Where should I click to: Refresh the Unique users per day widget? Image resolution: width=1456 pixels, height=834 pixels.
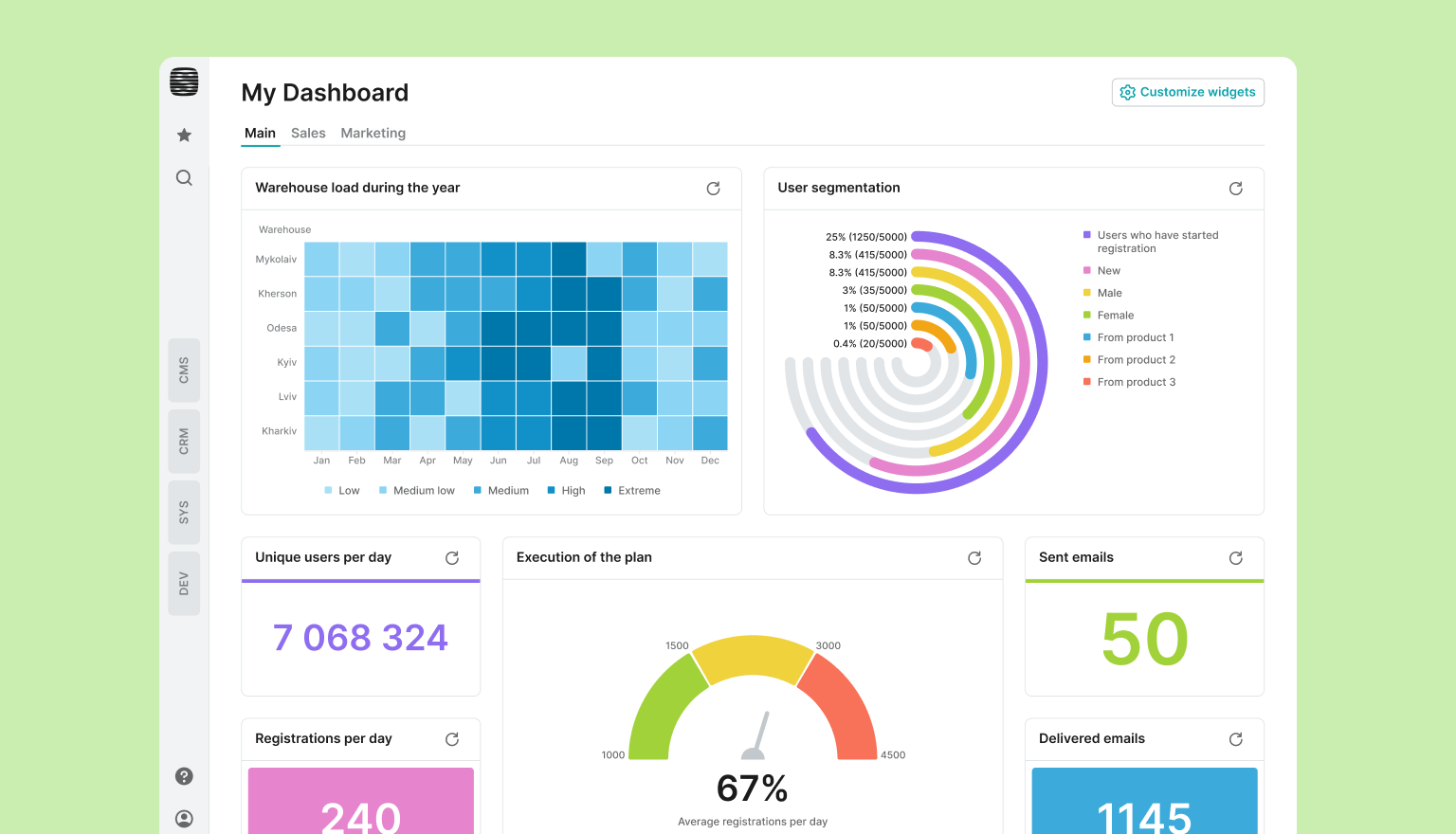tap(452, 558)
